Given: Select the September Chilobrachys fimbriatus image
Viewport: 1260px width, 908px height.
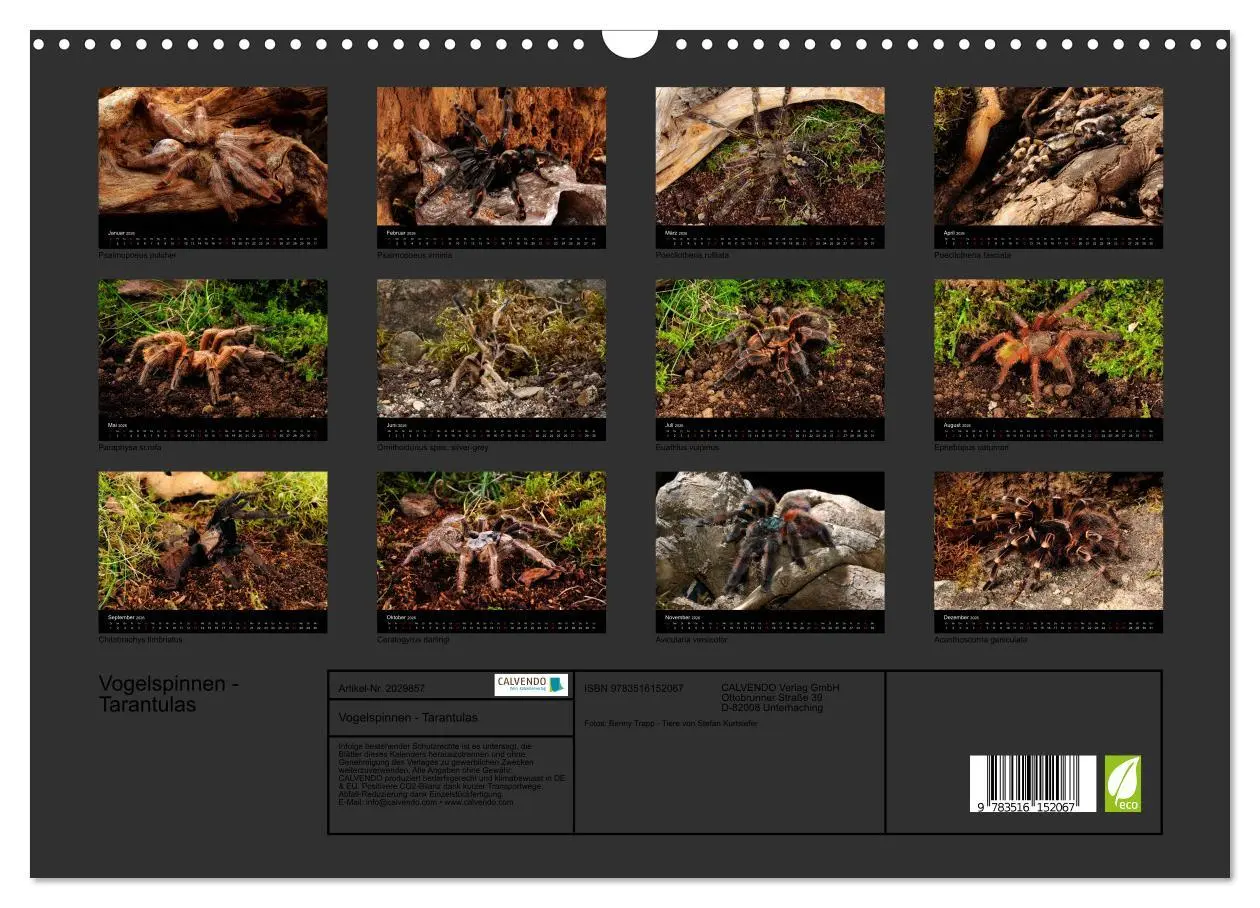Looking at the screenshot, I should [213, 545].
